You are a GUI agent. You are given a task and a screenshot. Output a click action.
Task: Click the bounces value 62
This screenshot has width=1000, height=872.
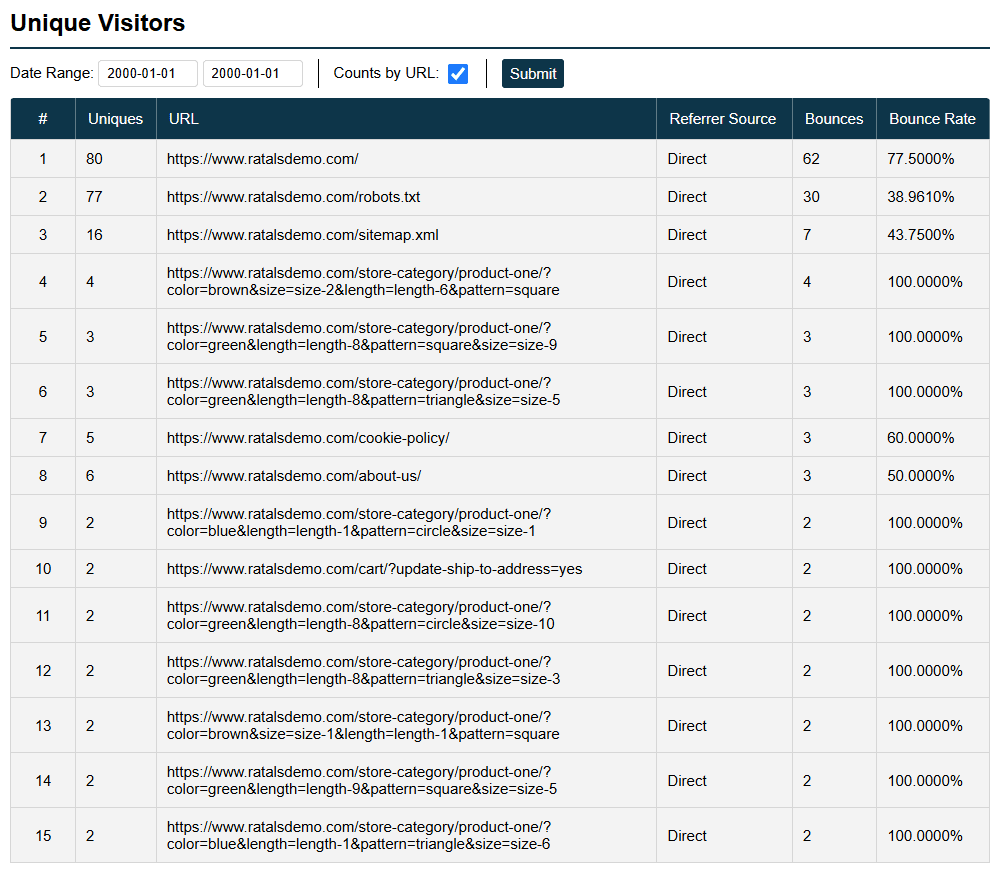click(x=811, y=159)
